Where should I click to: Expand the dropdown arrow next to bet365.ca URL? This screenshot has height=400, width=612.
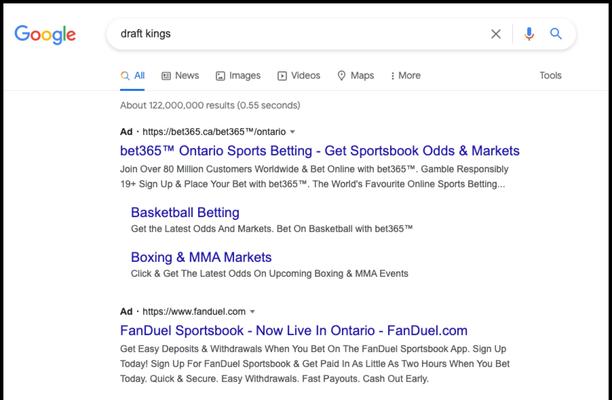point(292,132)
